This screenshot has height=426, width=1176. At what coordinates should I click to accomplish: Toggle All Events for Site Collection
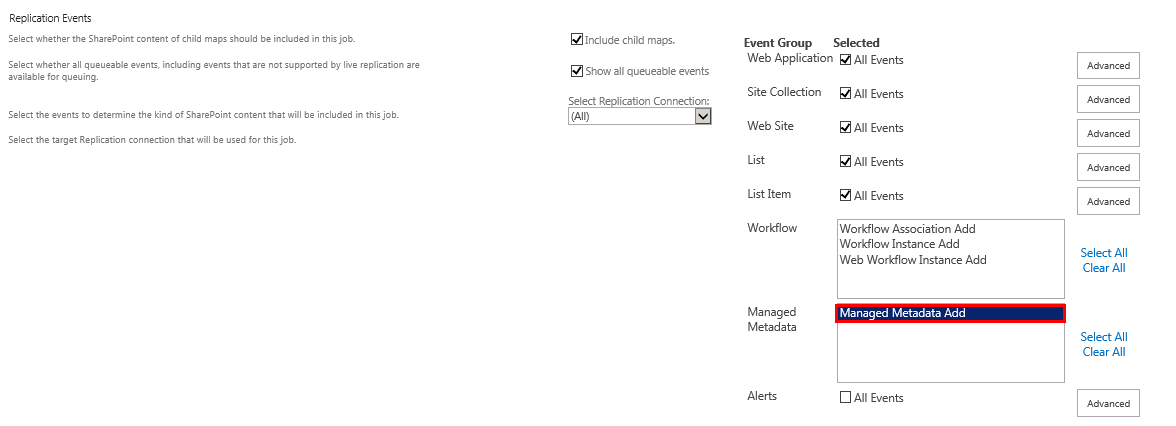(846, 94)
